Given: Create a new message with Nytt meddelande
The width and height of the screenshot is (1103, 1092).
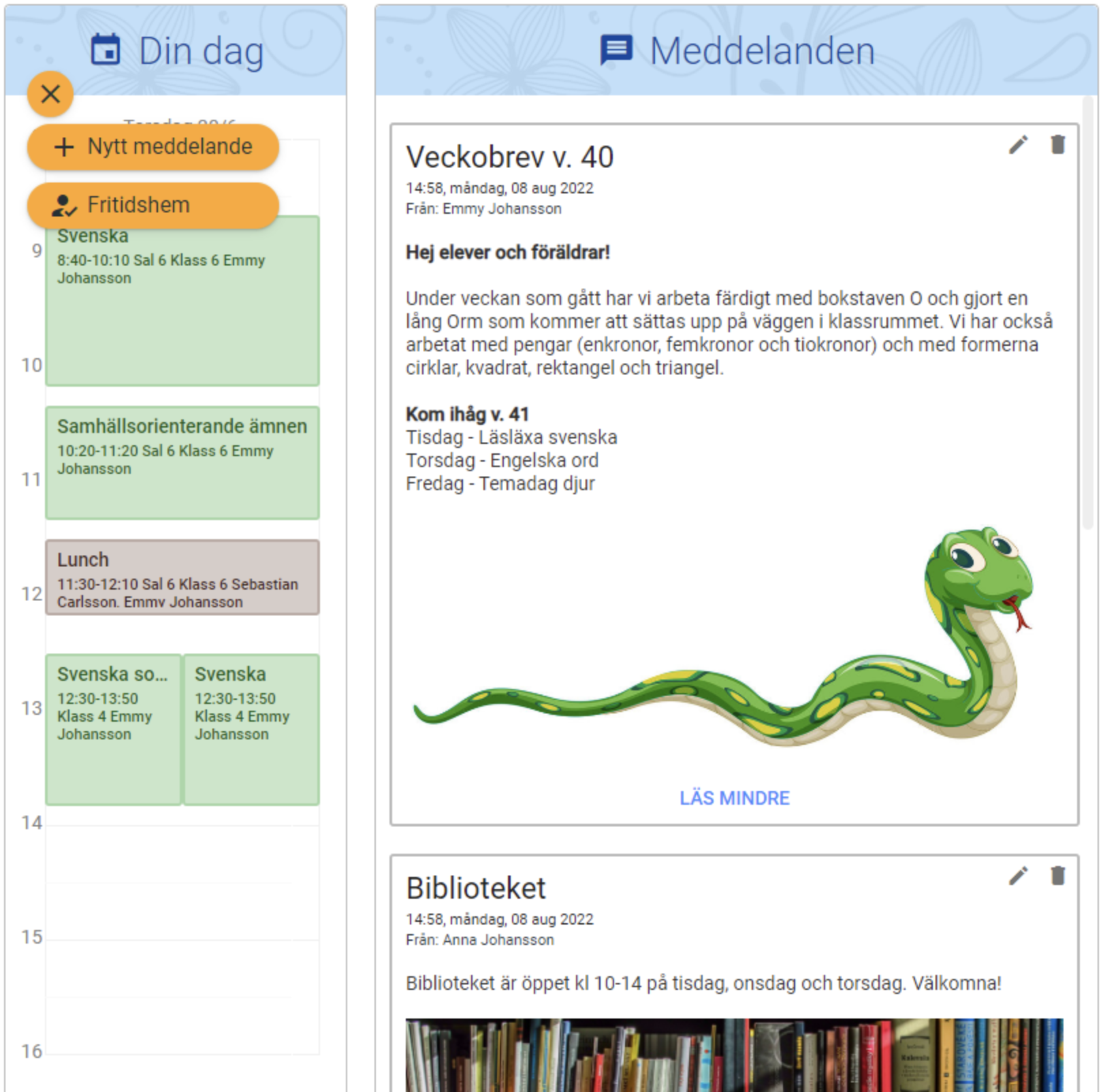Looking at the screenshot, I should pos(153,147).
